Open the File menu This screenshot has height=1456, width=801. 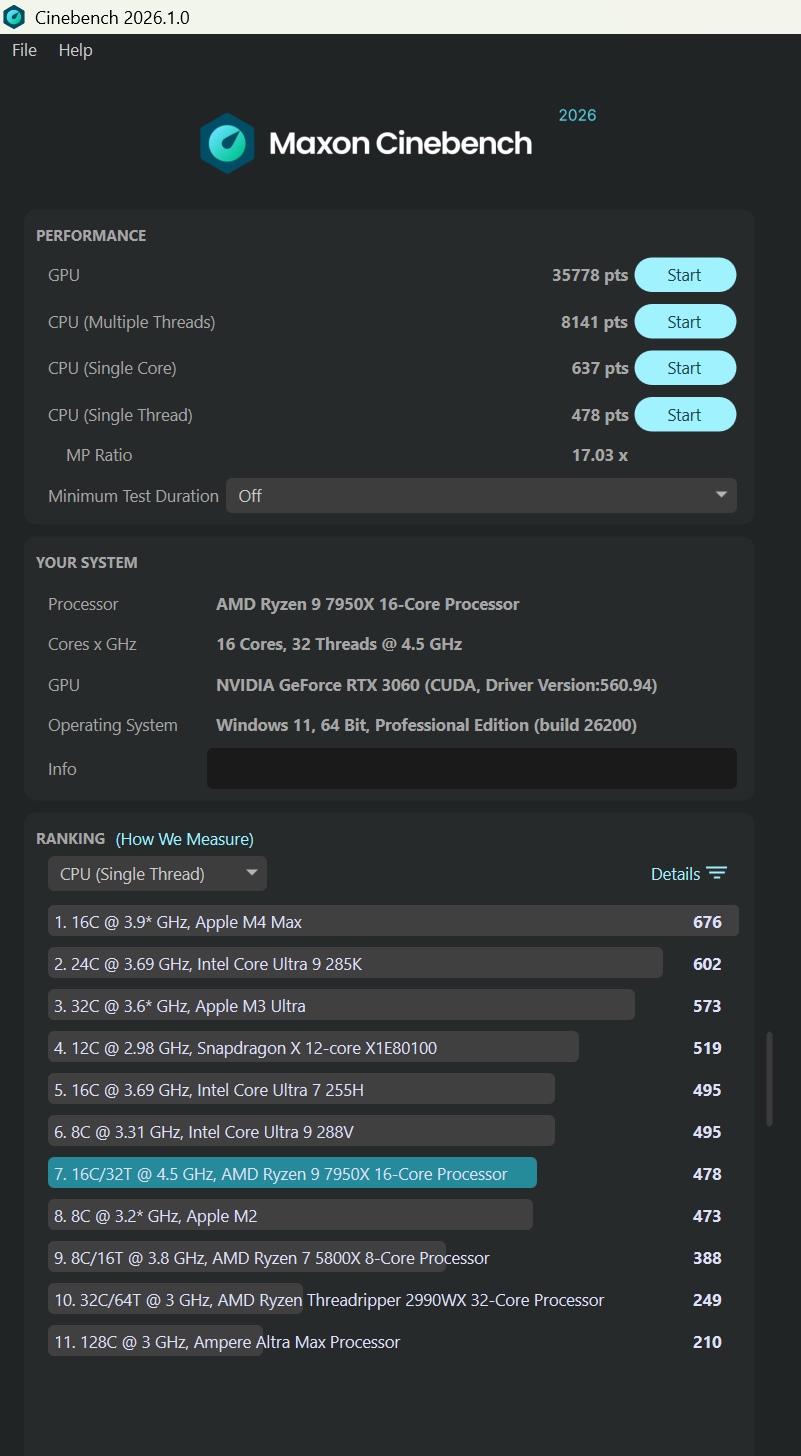[24, 50]
